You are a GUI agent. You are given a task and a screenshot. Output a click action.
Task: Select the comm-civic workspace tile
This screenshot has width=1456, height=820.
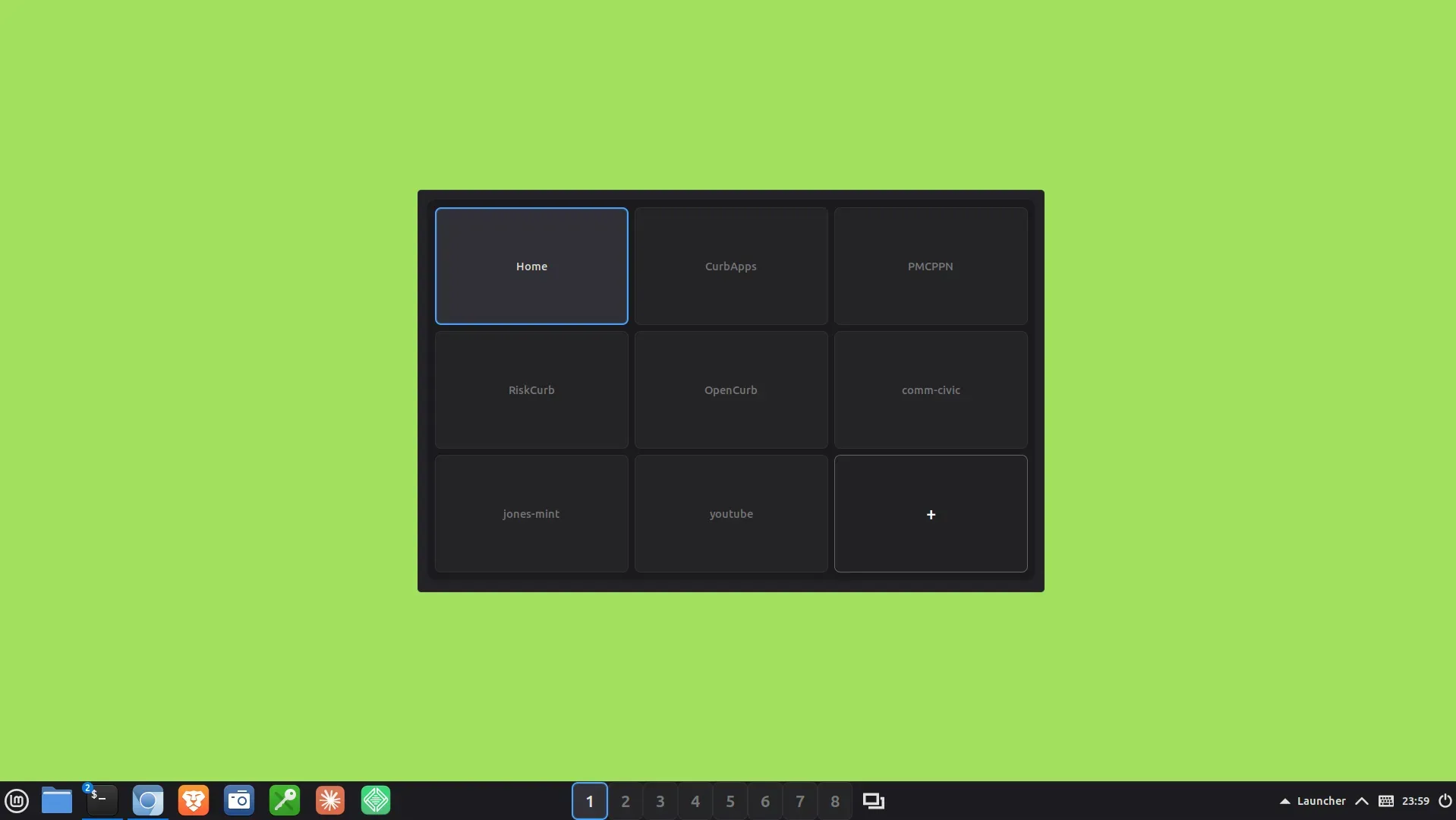click(x=931, y=389)
